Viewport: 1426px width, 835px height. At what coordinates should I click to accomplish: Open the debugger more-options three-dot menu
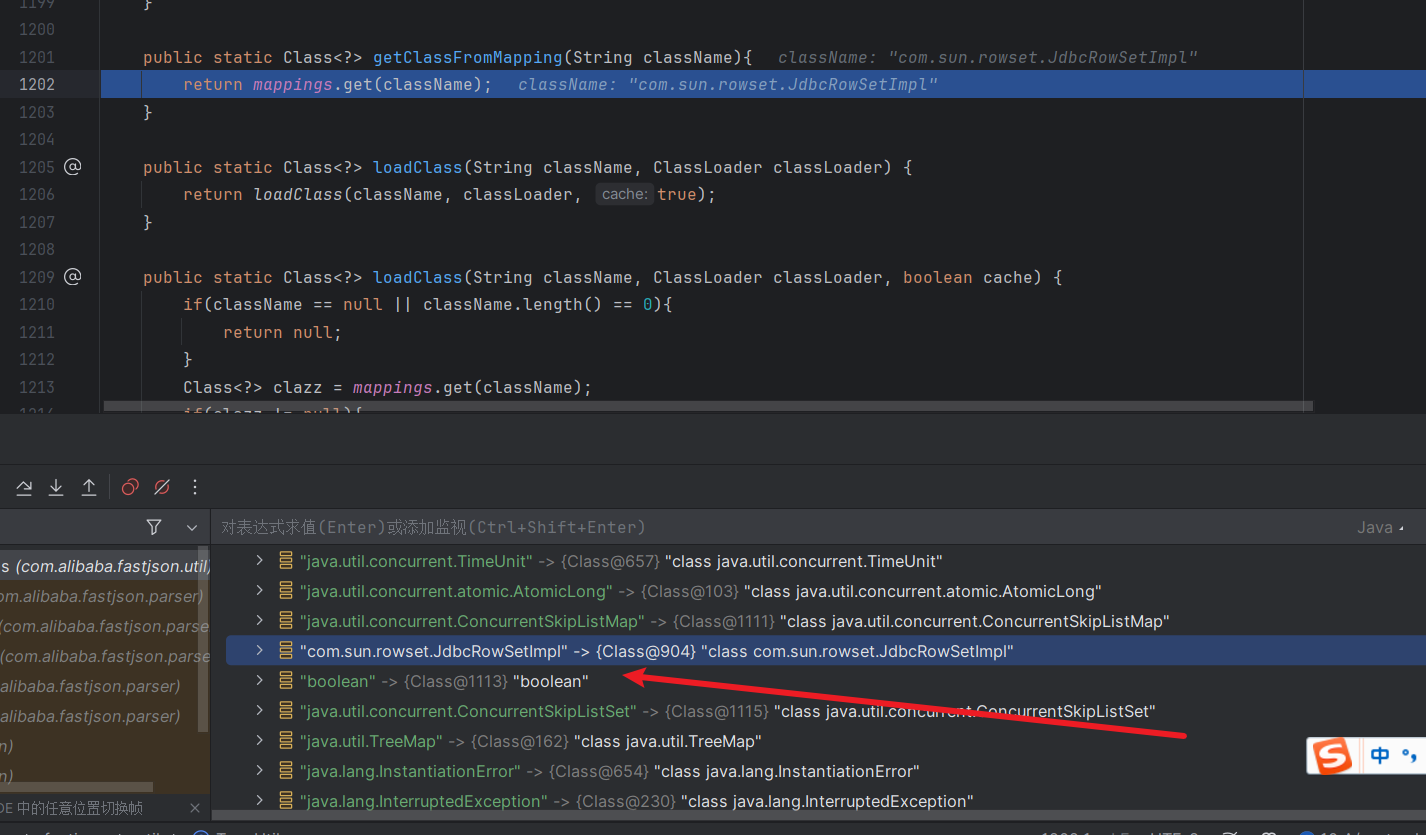(195, 487)
